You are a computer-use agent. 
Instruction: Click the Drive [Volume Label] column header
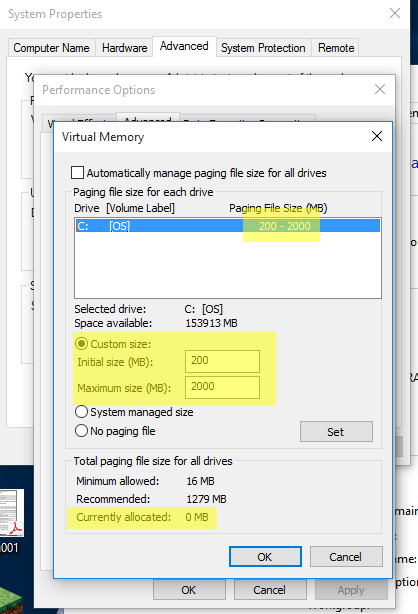124,208
